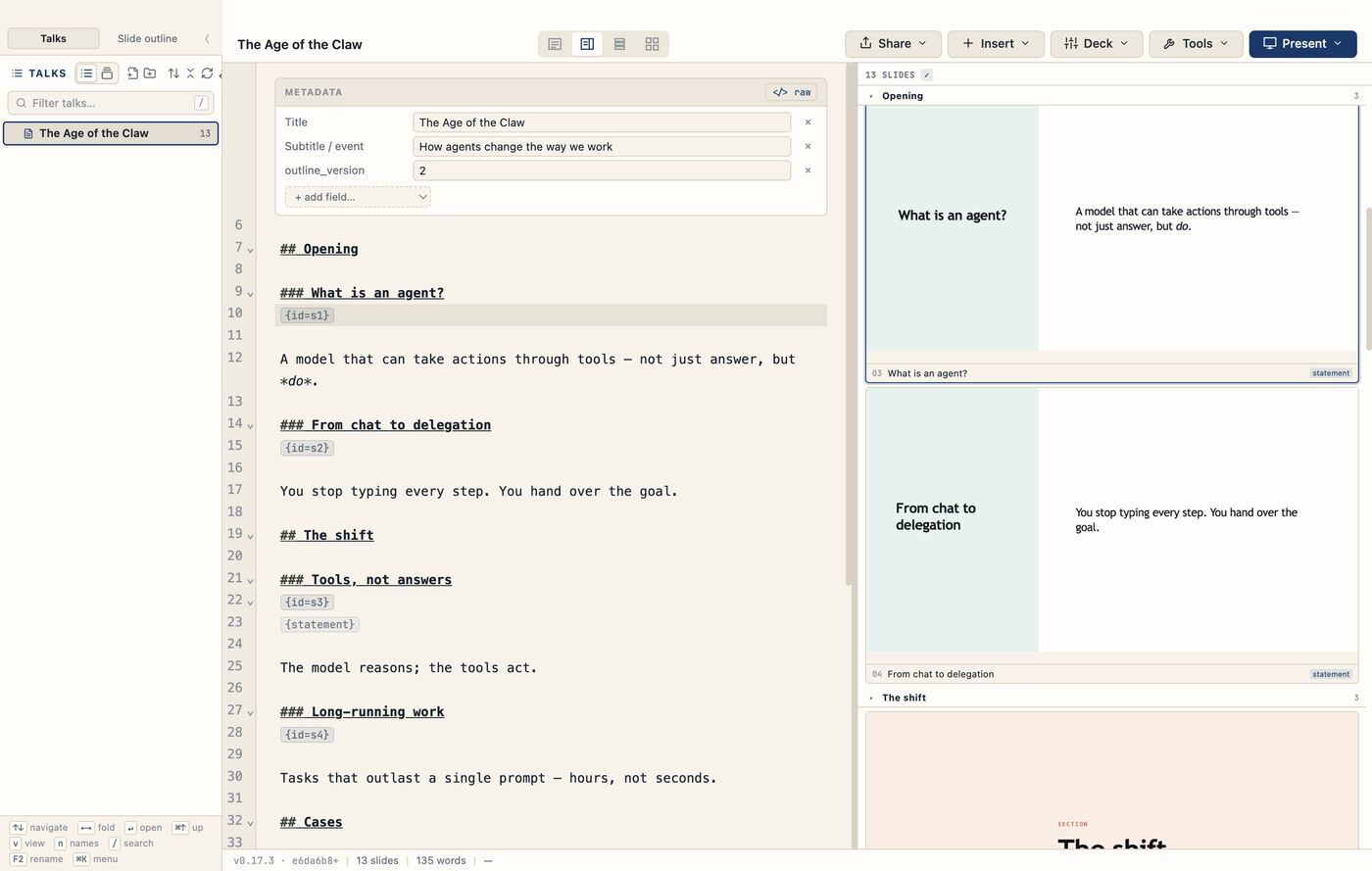This screenshot has width=1372, height=871.
Task: Click the editor pane vertical scrollbar
Action: [x=849, y=323]
